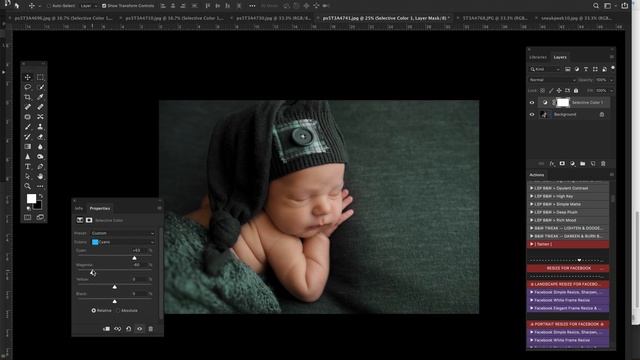Select the Hand tool
The height and width of the screenshot is (360, 640).
coord(40,176)
